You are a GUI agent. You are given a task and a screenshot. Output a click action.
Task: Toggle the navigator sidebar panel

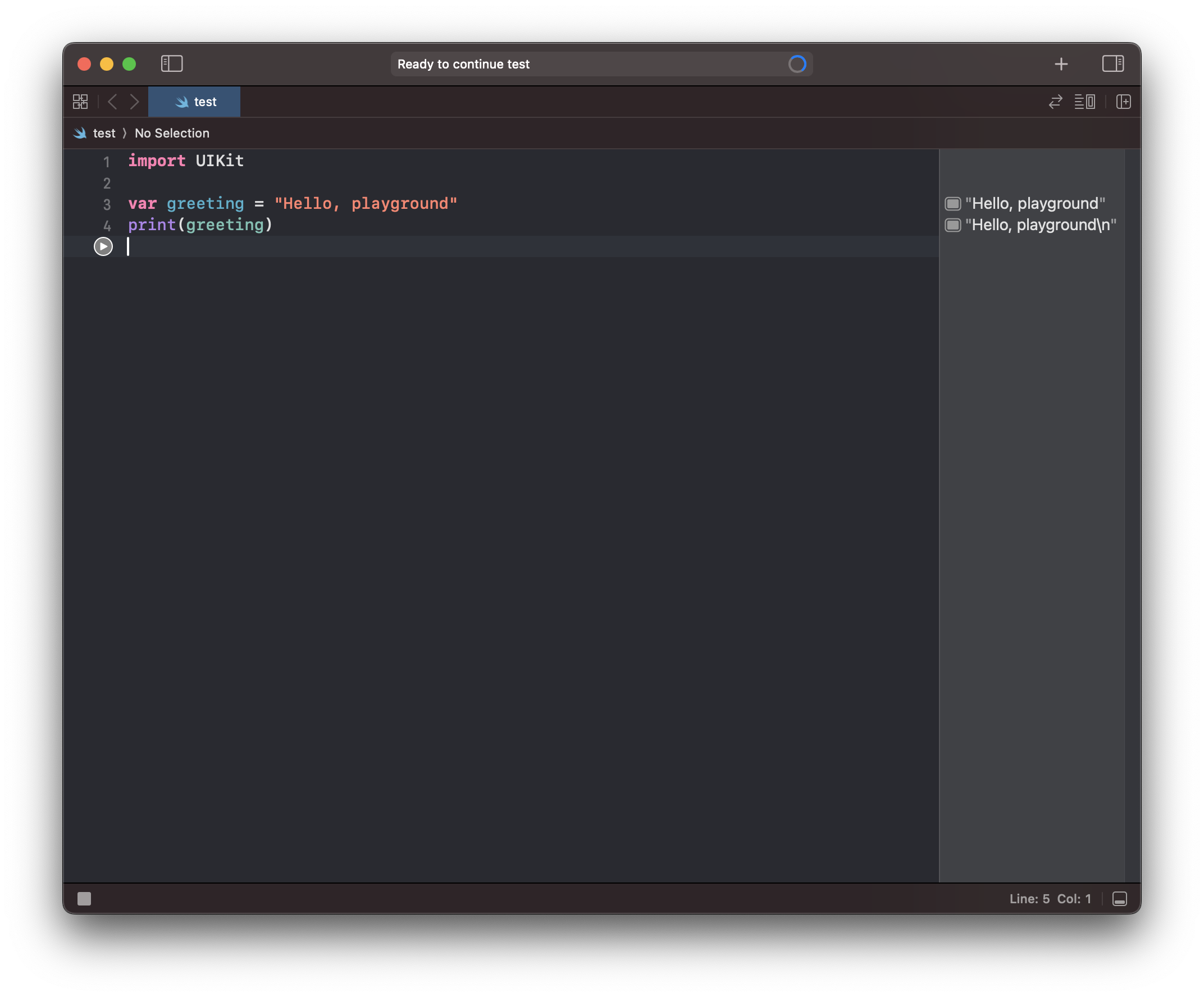(171, 63)
